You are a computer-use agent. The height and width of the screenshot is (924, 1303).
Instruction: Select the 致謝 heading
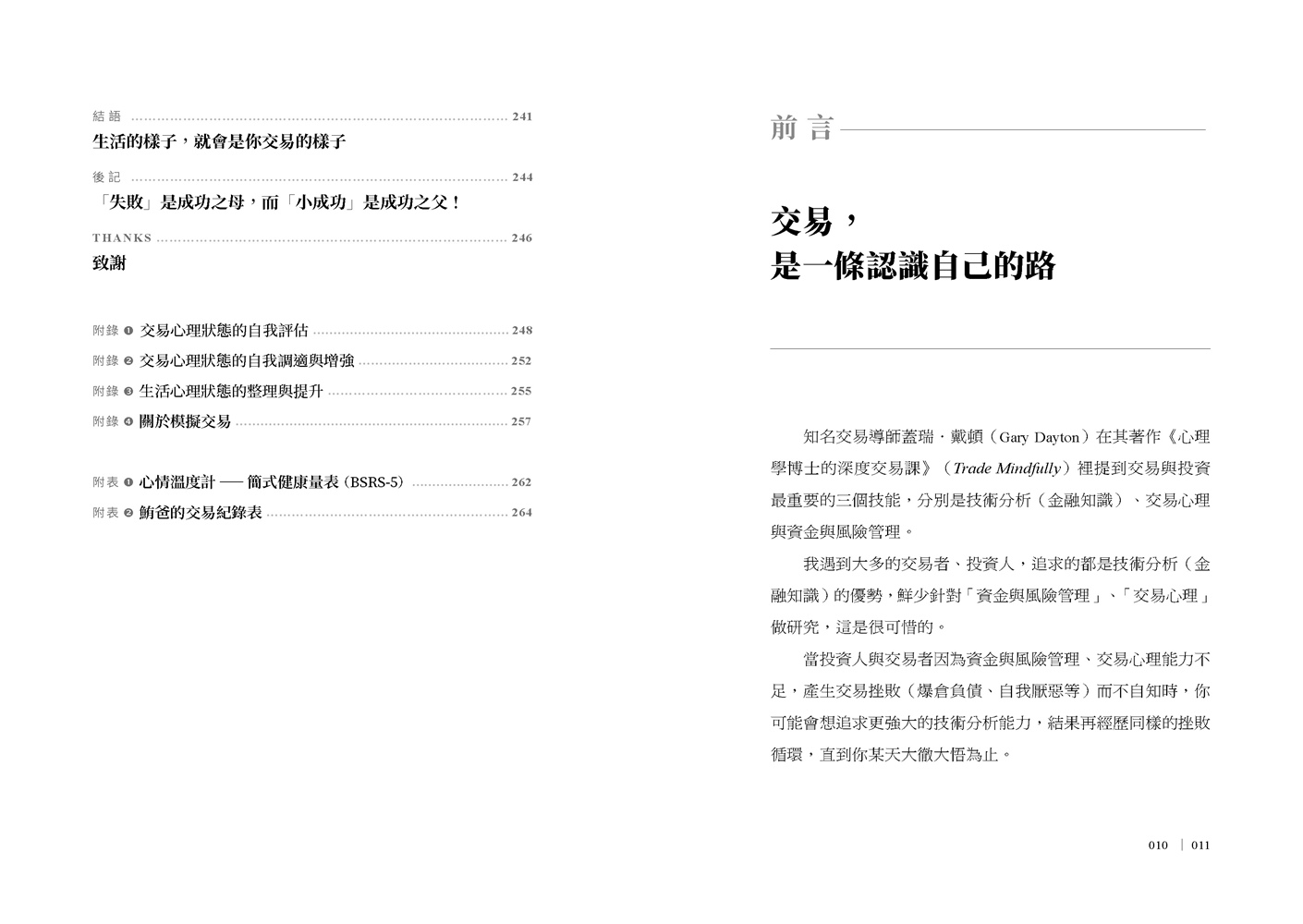109,263
